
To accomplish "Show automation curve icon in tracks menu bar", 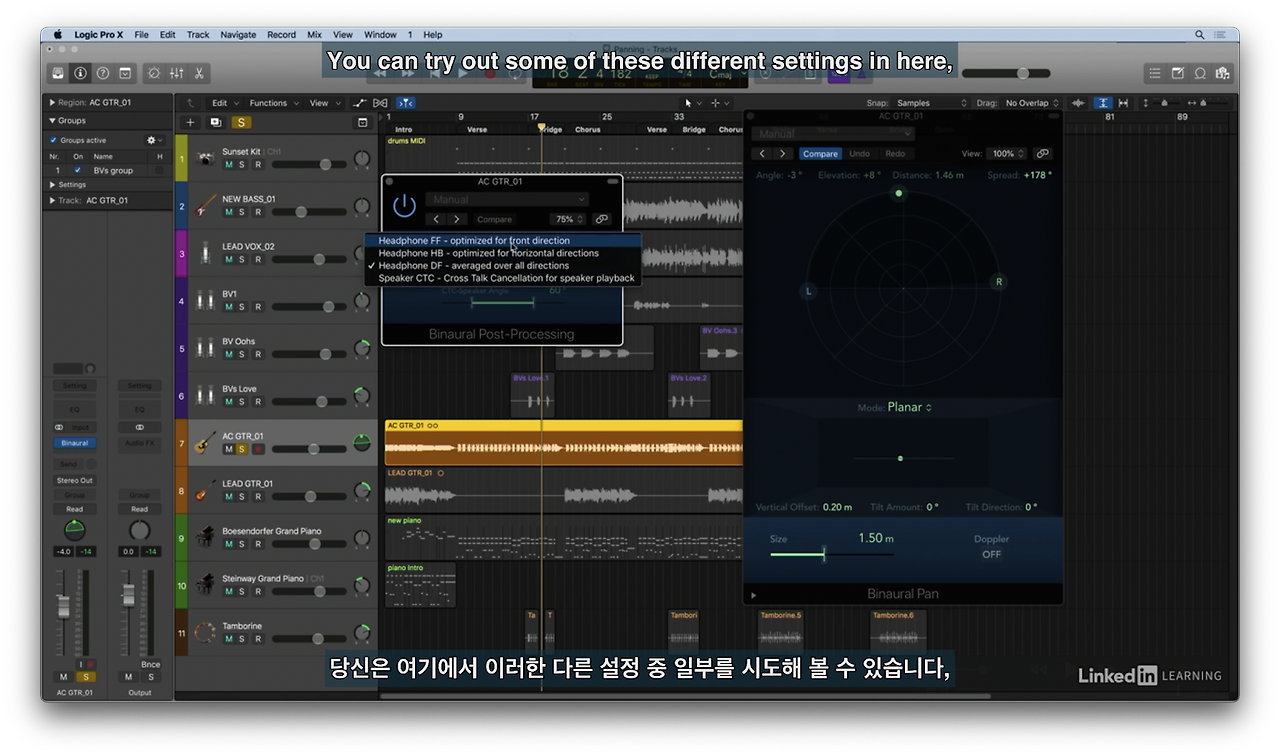I will [x=360, y=103].
